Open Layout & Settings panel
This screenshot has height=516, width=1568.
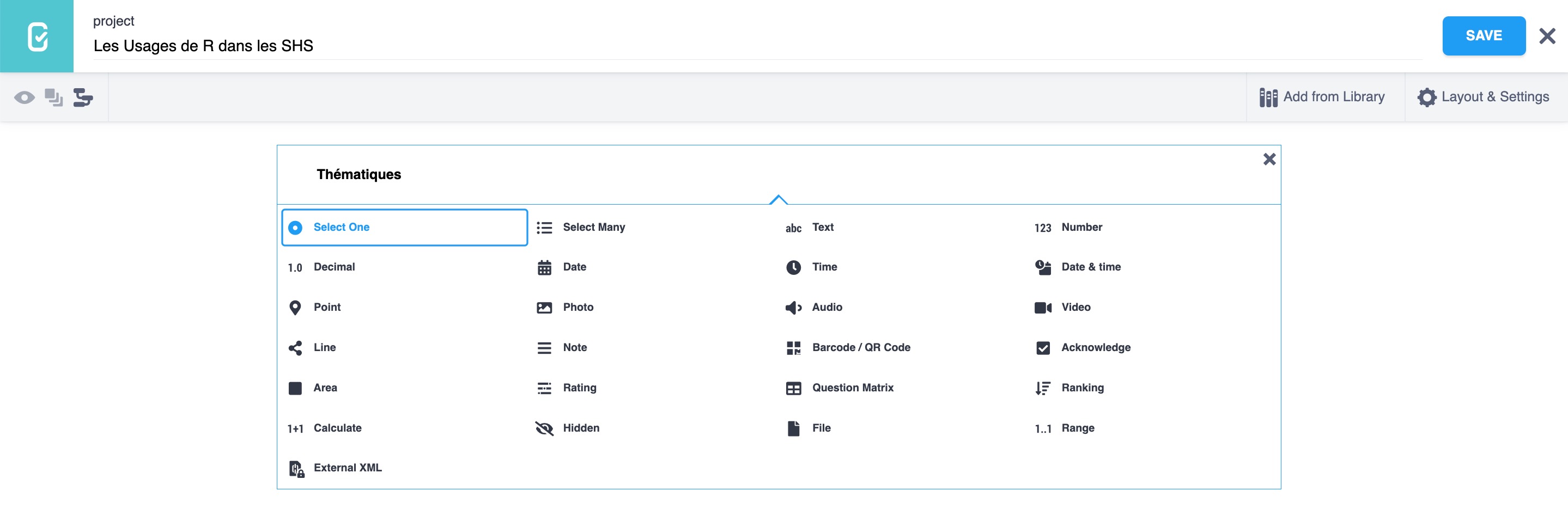tap(1483, 97)
